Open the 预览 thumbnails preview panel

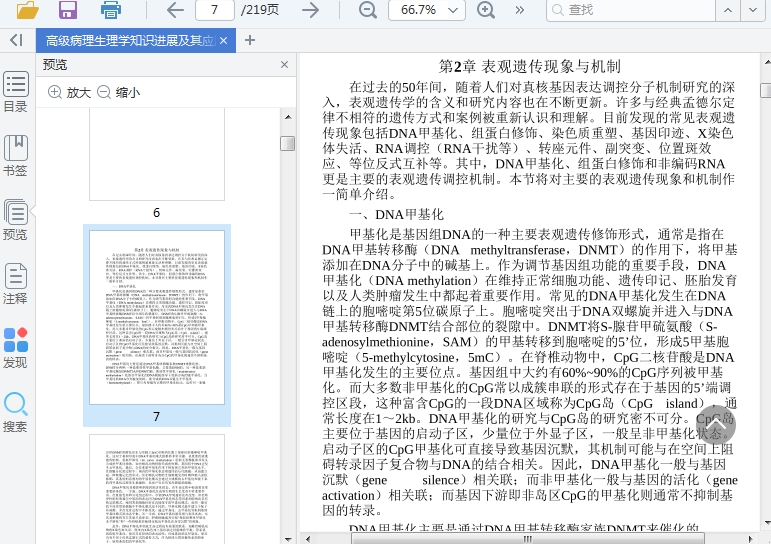pos(16,220)
